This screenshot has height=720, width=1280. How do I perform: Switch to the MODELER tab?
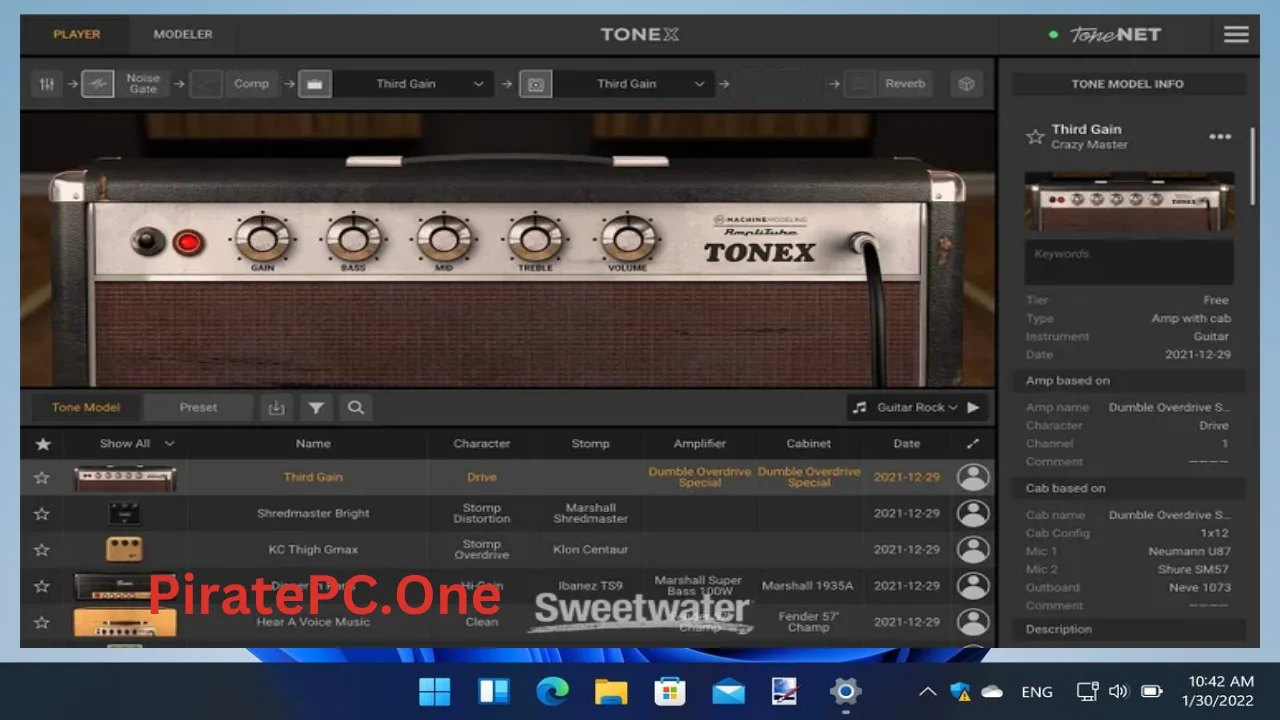pos(183,34)
